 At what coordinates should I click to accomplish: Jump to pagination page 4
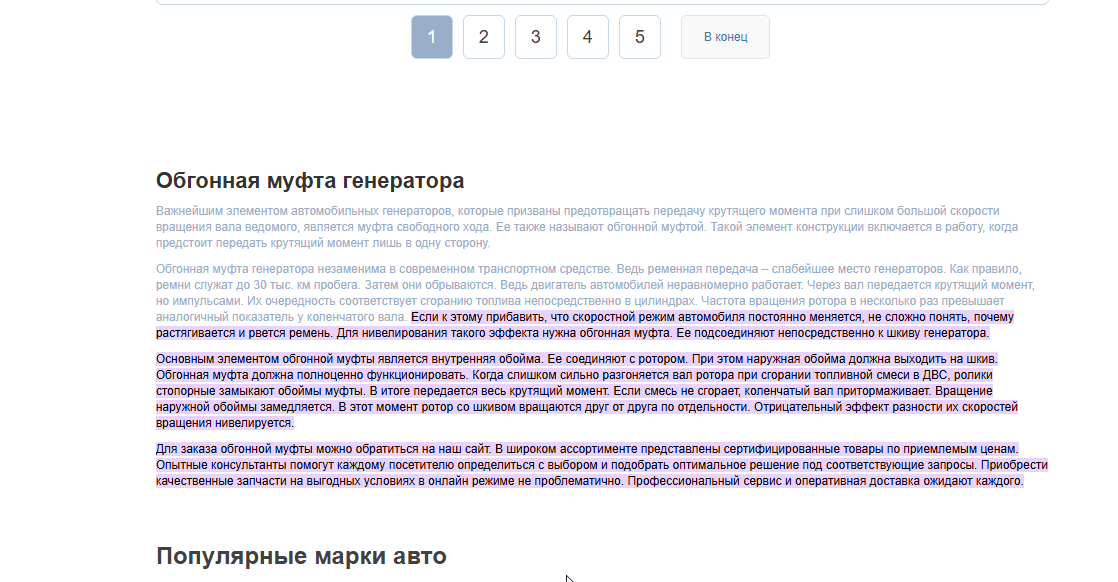(x=588, y=37)
